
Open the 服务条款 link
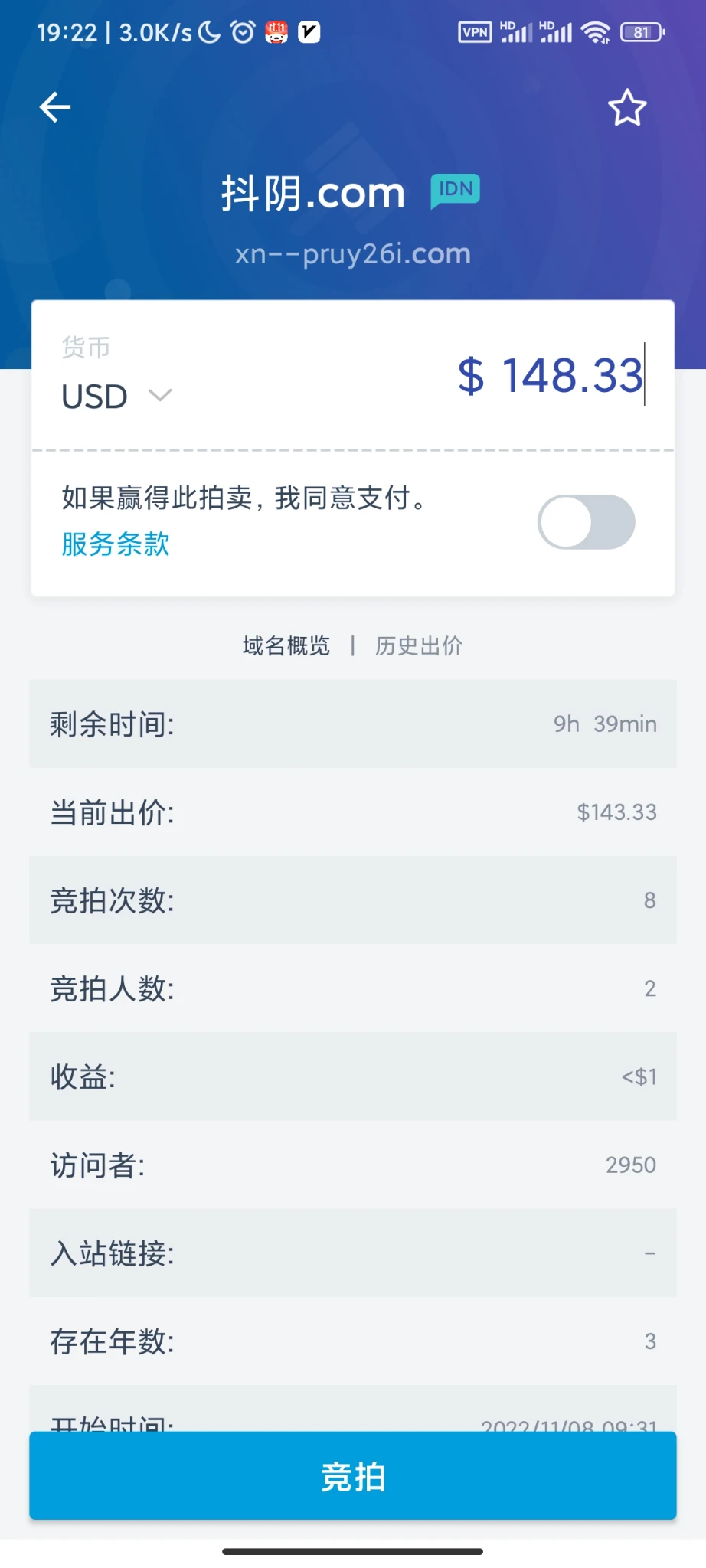pos(116,544)
